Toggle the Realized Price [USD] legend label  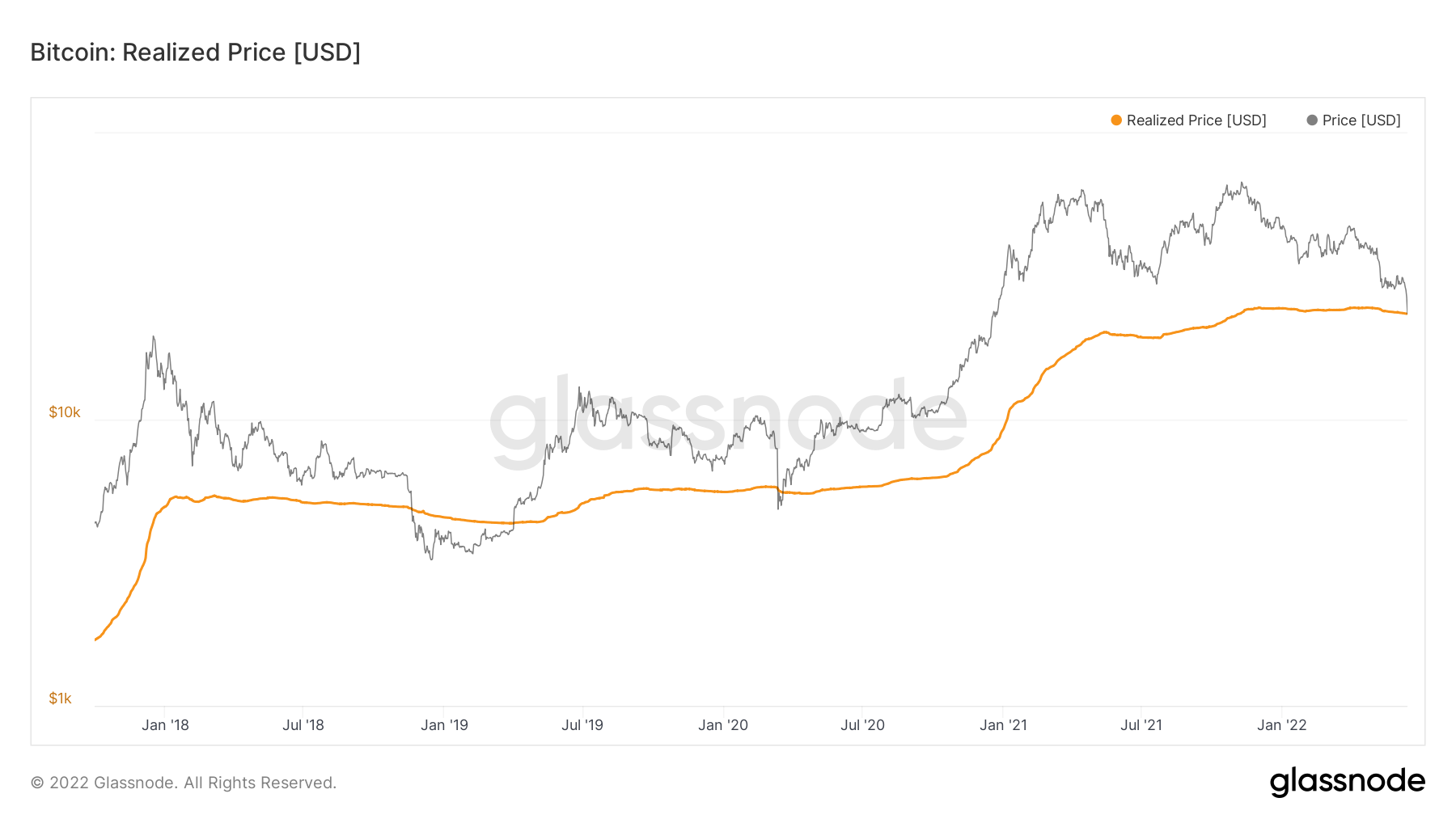point(1196,120)
